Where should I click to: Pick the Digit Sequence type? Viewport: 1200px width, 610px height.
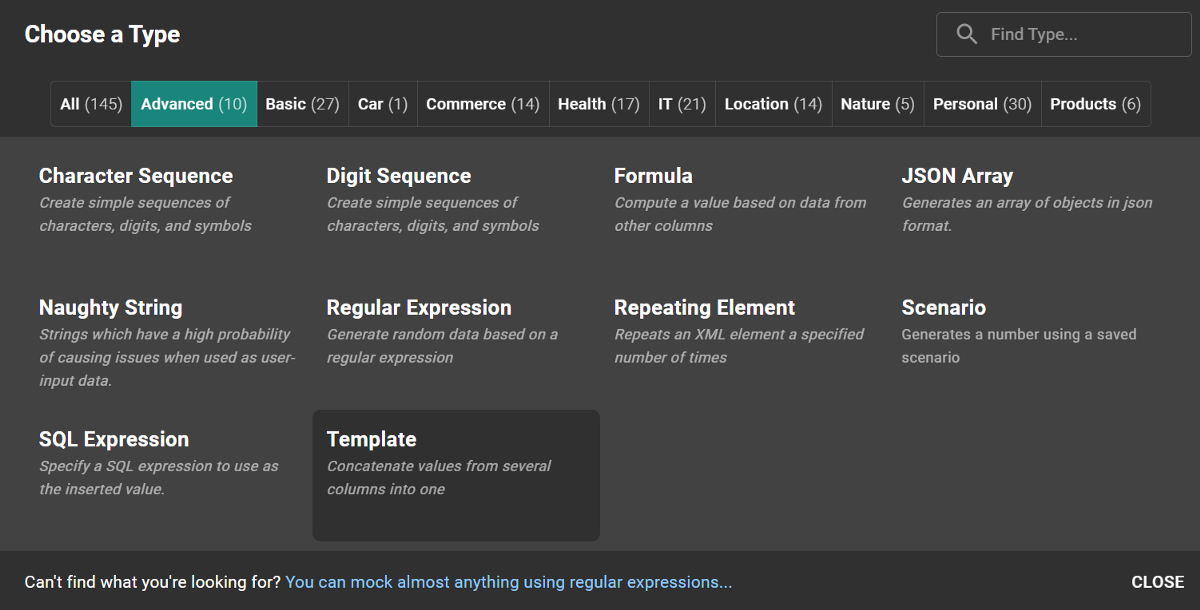(x=399, y=177)
